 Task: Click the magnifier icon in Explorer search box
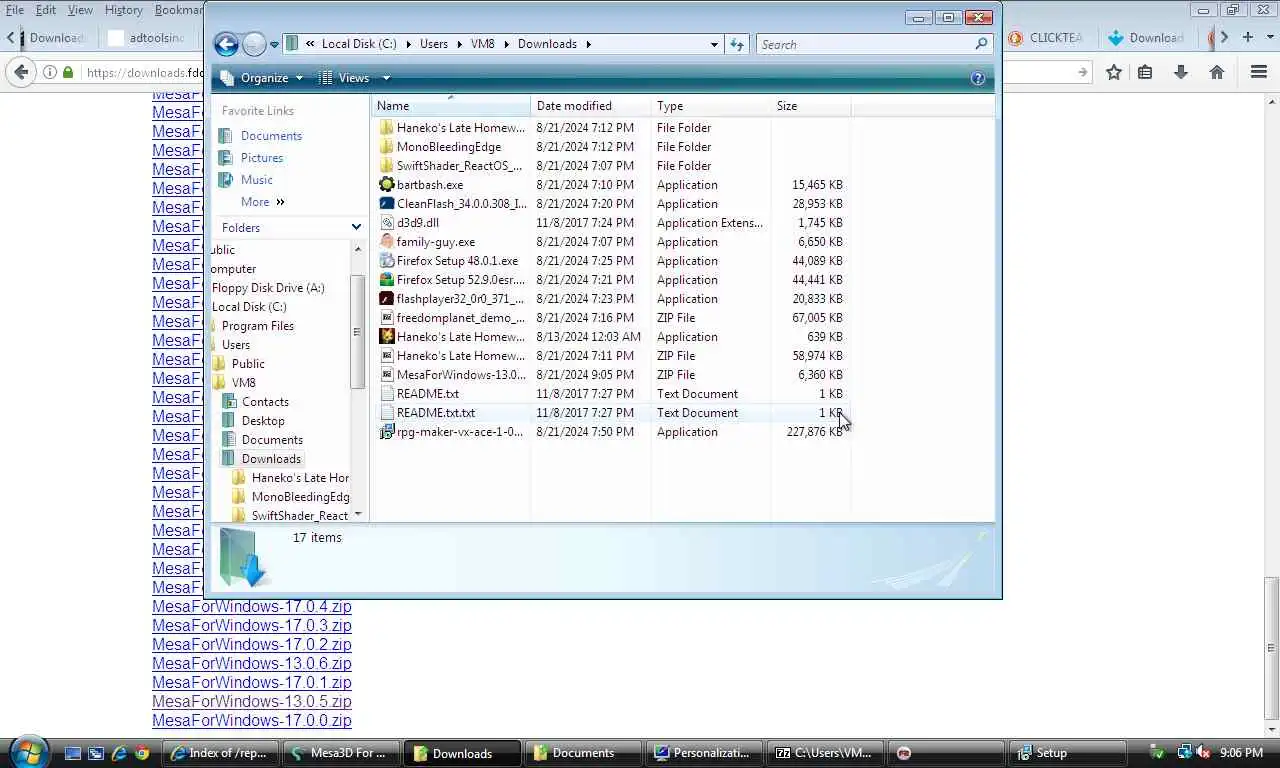point(981,44)
